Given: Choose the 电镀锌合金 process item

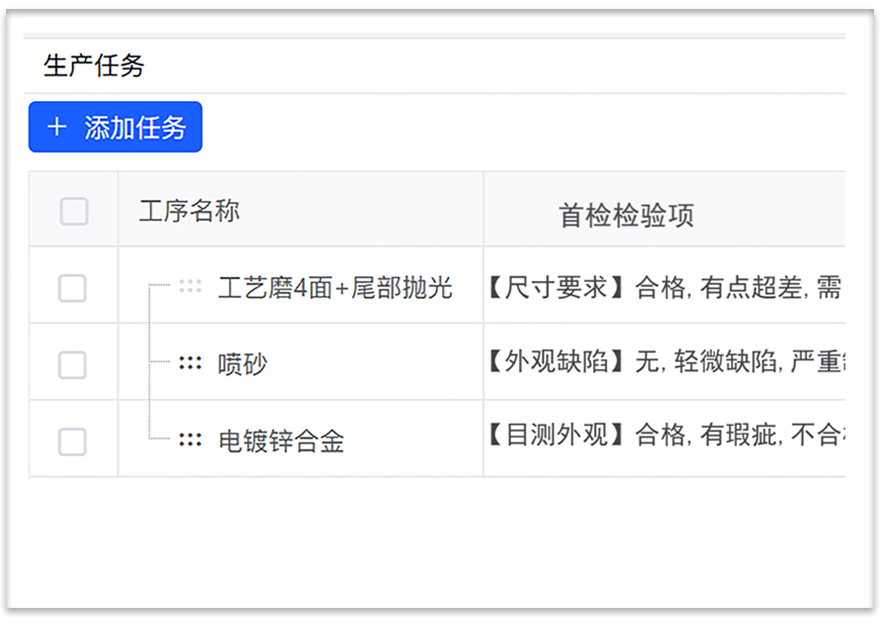Looking at the screenshot, I should point(281,441).
